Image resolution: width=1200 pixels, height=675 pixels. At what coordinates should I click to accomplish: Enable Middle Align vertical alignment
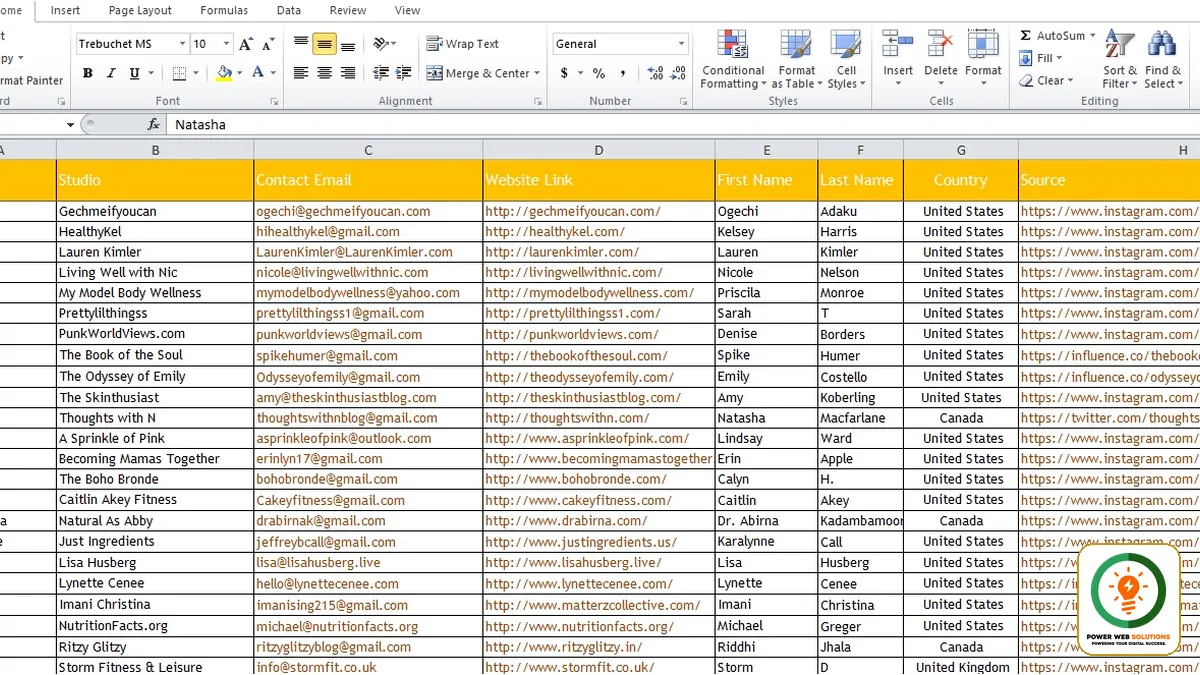tap(324, 44)
